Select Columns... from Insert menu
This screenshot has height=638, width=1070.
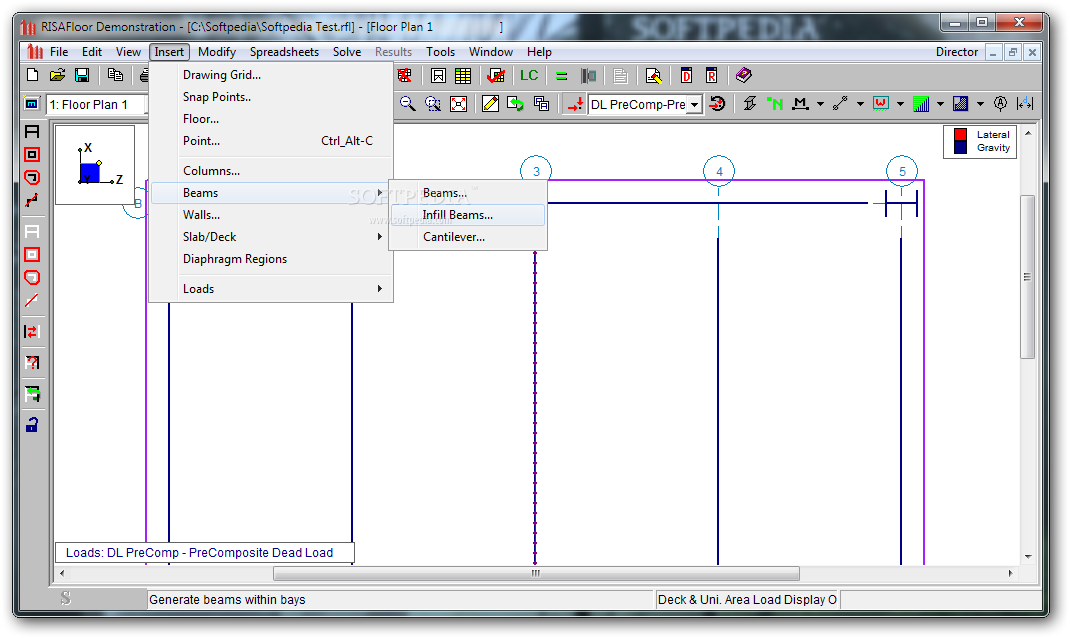point(270,171)
